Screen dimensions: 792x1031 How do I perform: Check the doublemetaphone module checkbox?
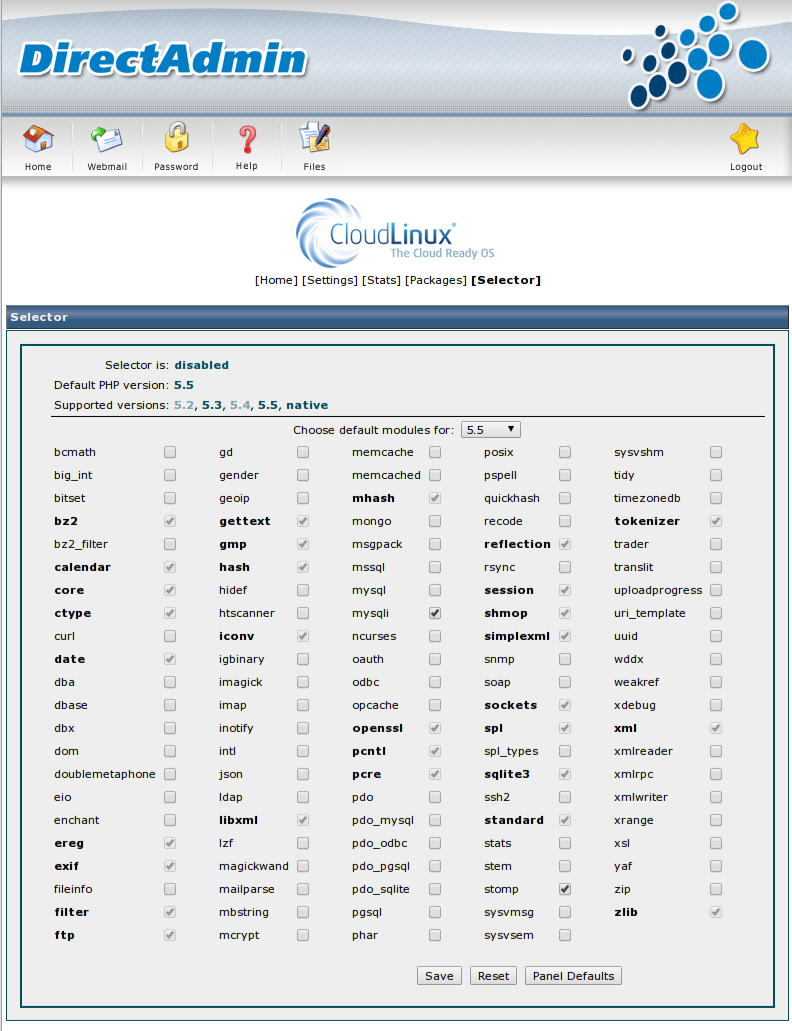[x=170, y=775]
